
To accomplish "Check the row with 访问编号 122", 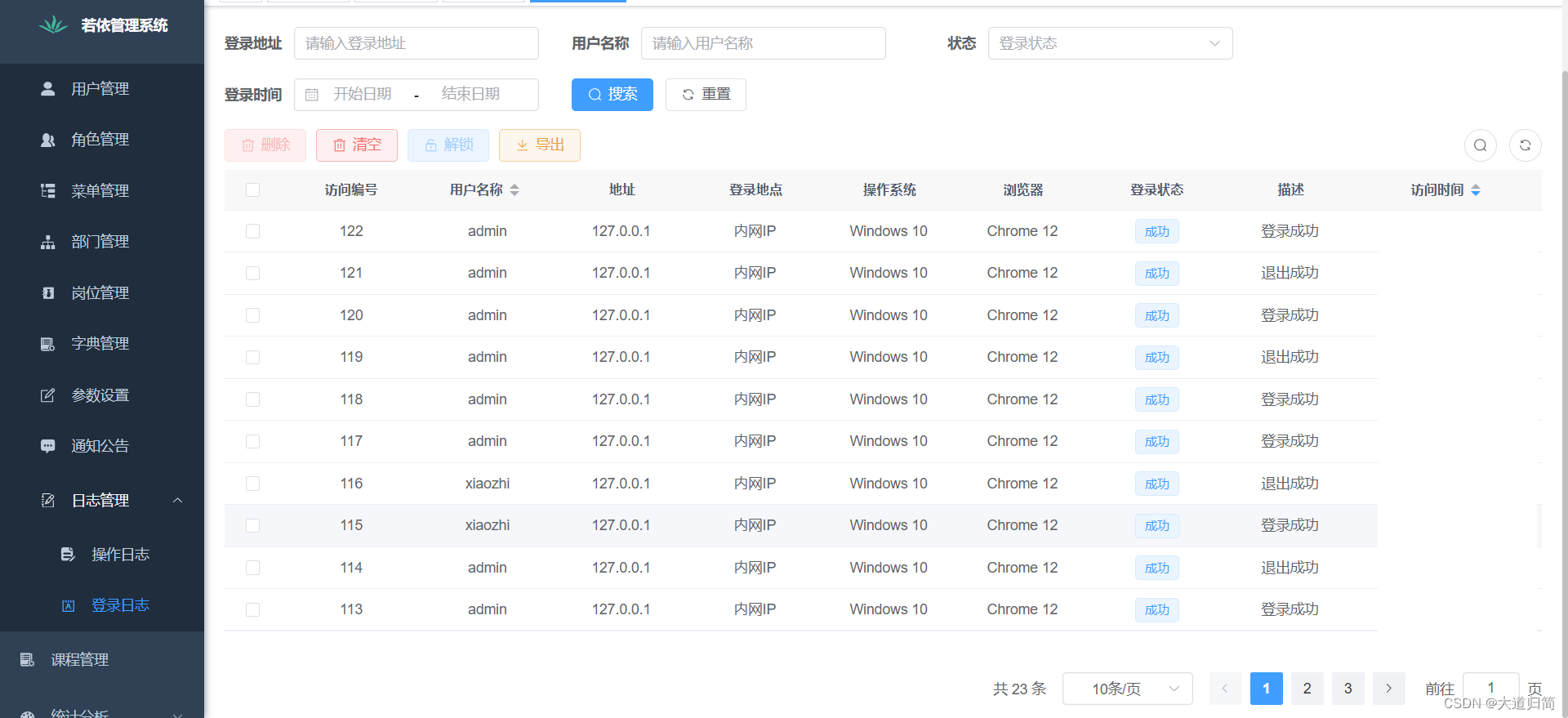I will click(x=253, y=231).
